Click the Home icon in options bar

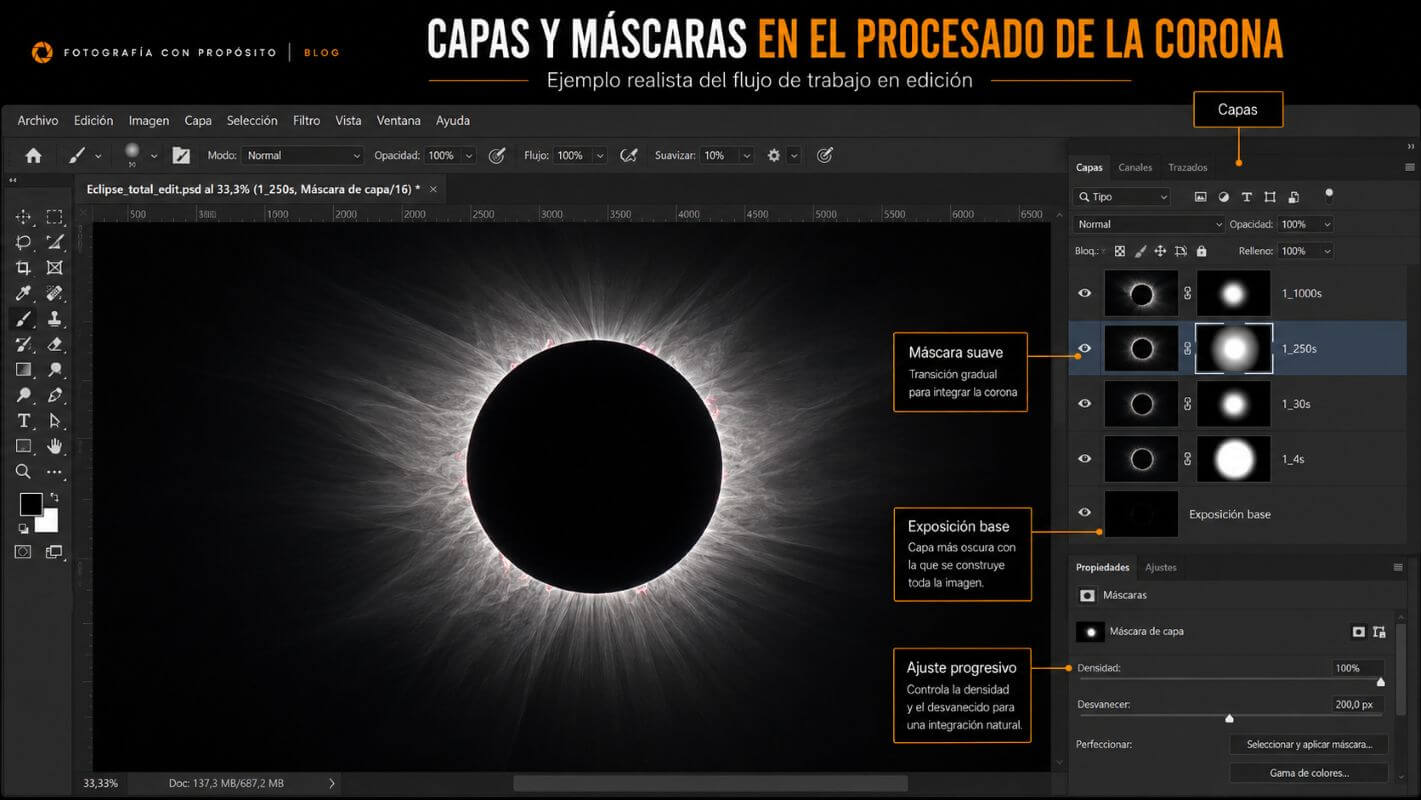(x=33, y=155)
